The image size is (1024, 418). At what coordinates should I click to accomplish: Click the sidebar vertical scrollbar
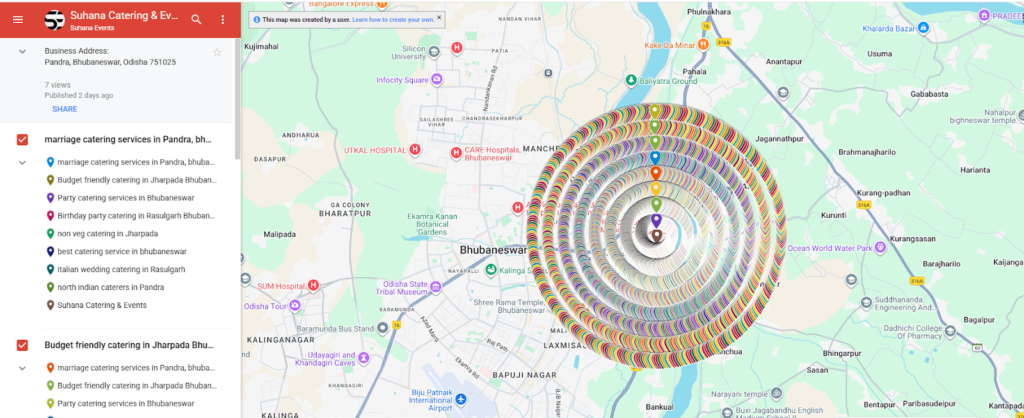(237, 100)
